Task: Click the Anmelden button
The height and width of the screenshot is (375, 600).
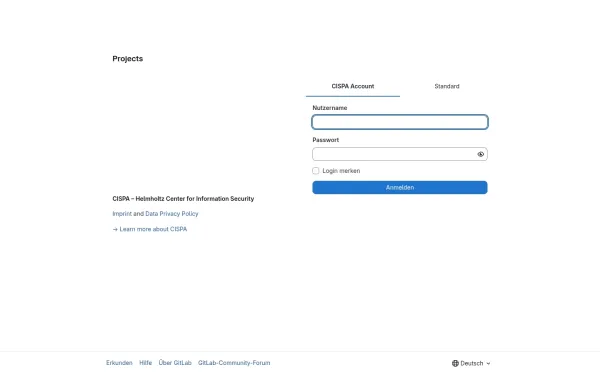Action: [x=400, y=188]
